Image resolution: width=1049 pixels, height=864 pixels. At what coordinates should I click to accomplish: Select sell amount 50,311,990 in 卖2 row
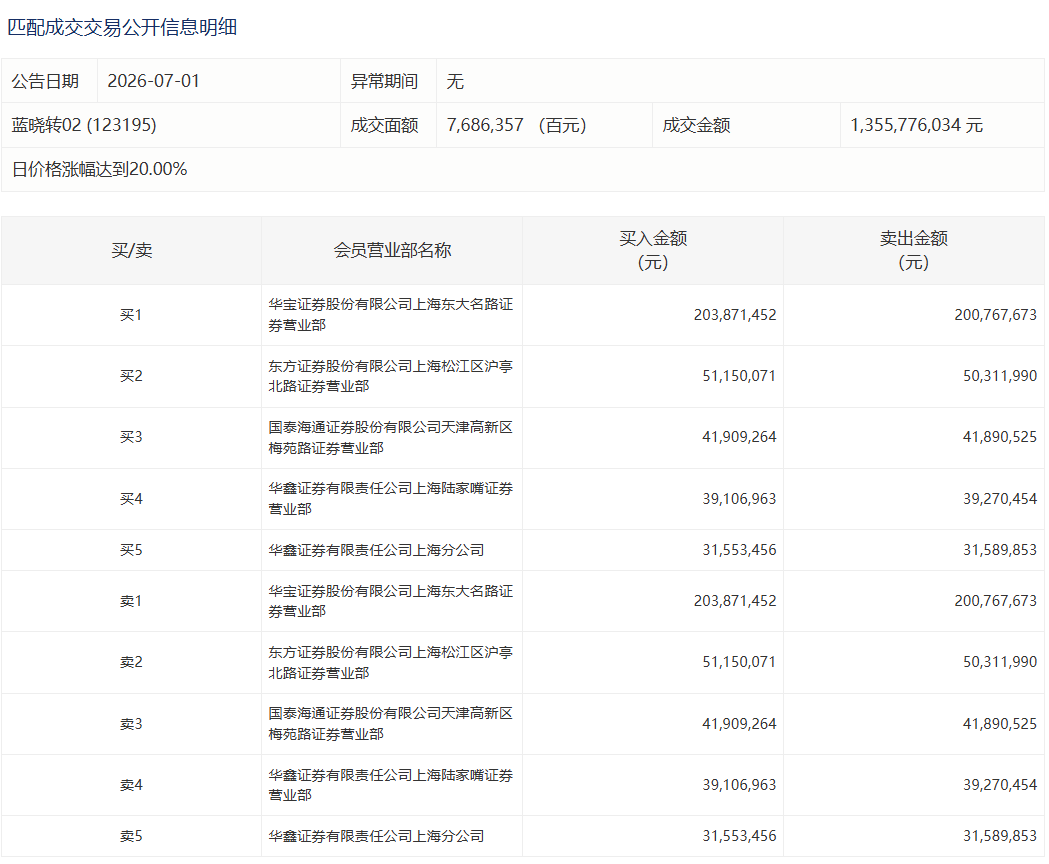coord(1000,662)
